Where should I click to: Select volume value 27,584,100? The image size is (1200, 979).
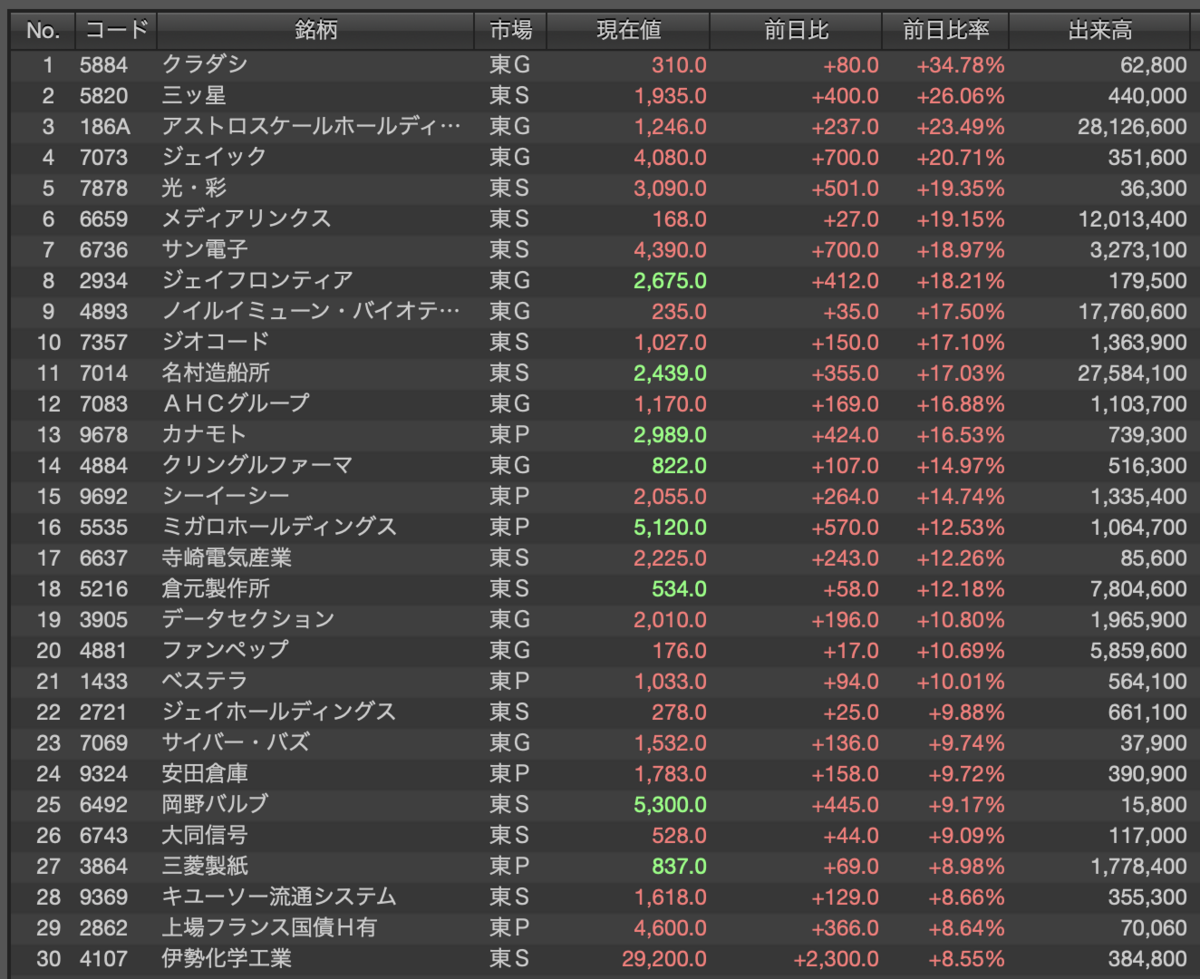[x=1133, y=373]
